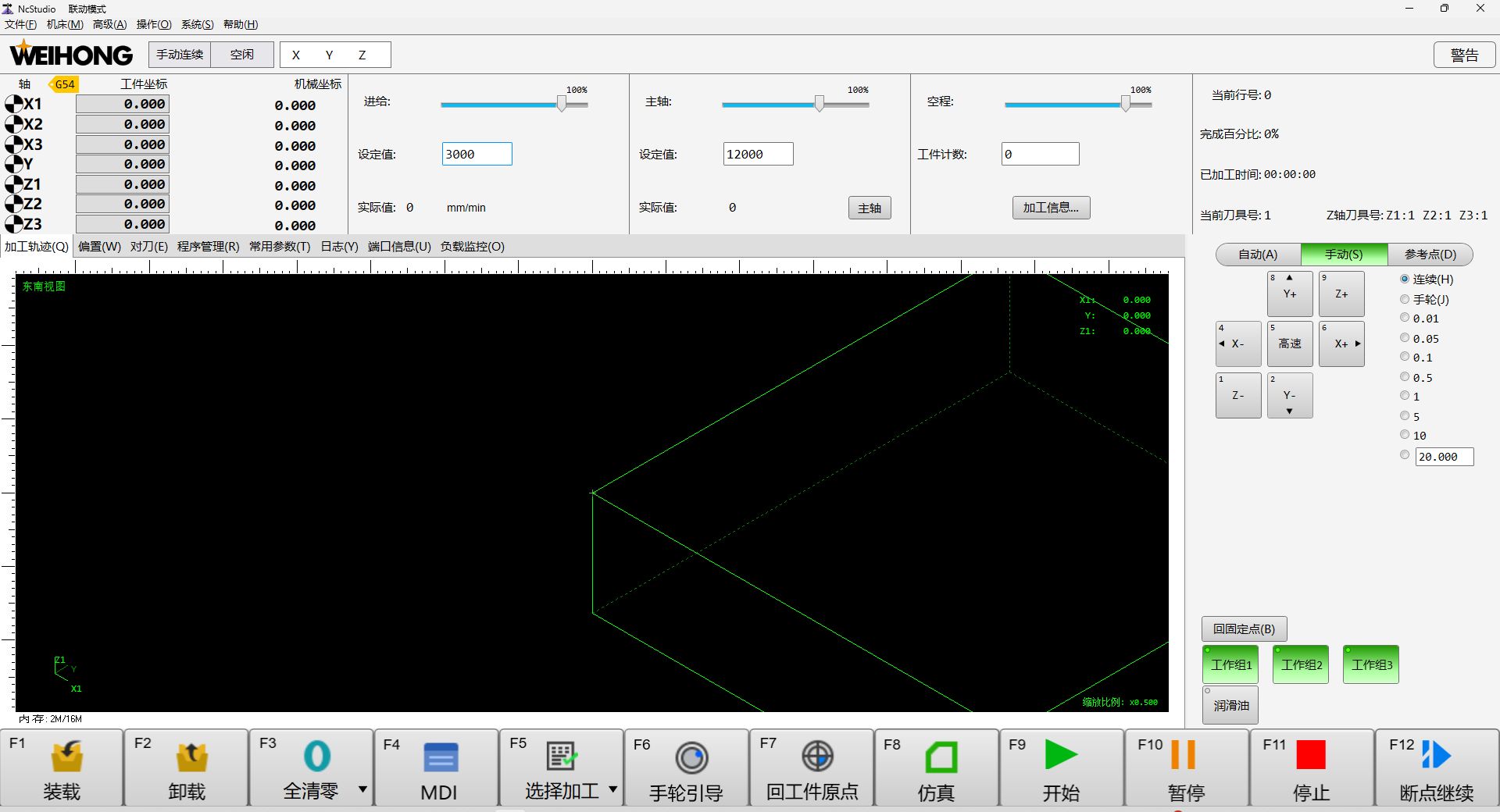
Task: Start handwheel guide (手轮引导) F6
Action: tap(691, 757)
